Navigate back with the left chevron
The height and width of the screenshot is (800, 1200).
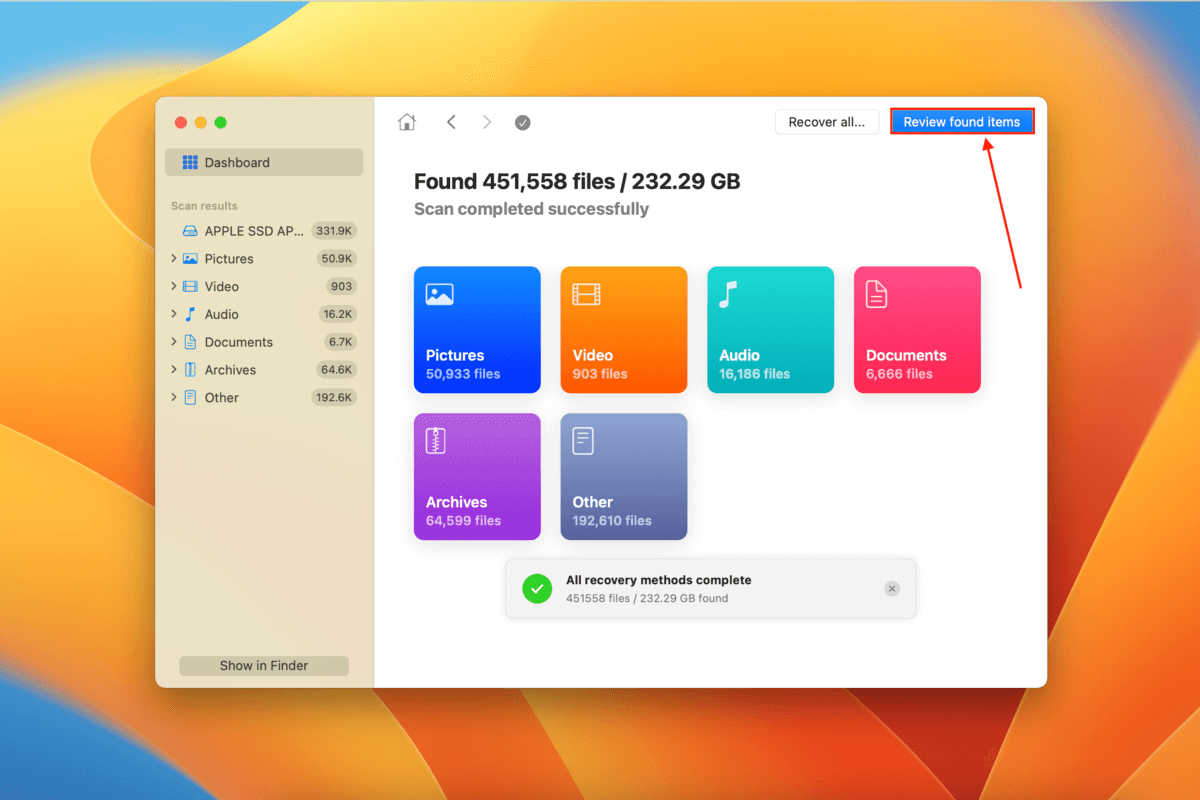click(x=451, y=122)
